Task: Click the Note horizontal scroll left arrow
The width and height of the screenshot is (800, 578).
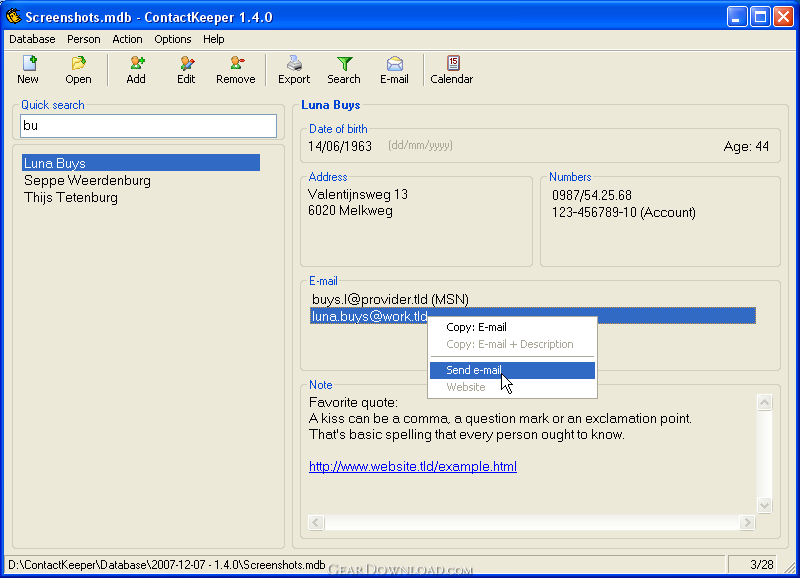Action: click(x=316, y=522)
